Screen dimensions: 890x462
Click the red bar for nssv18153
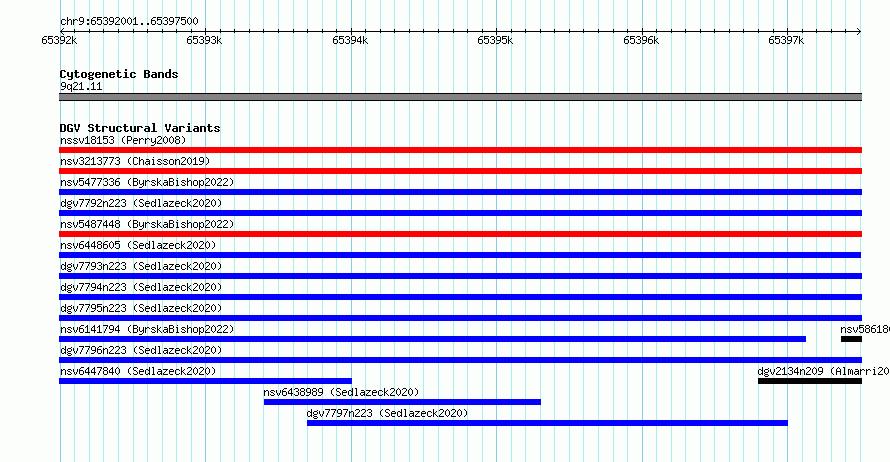pos(460,150)
